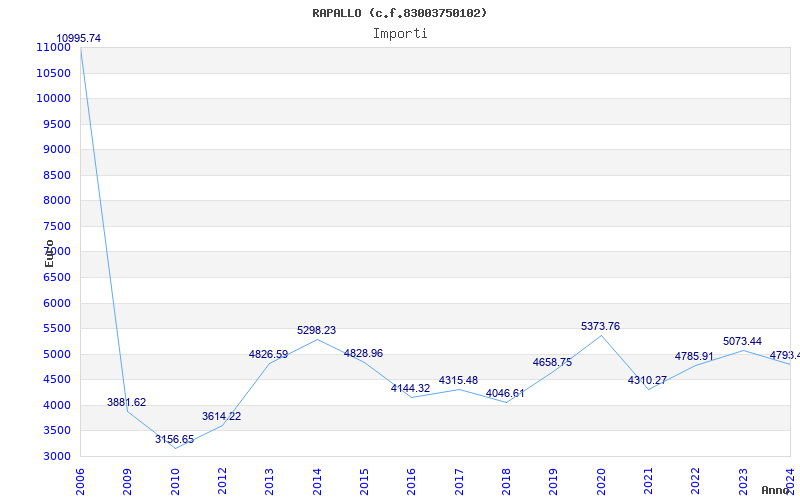Select the 4315.48 data label
800x500 pixels.
tap(458, 380)
